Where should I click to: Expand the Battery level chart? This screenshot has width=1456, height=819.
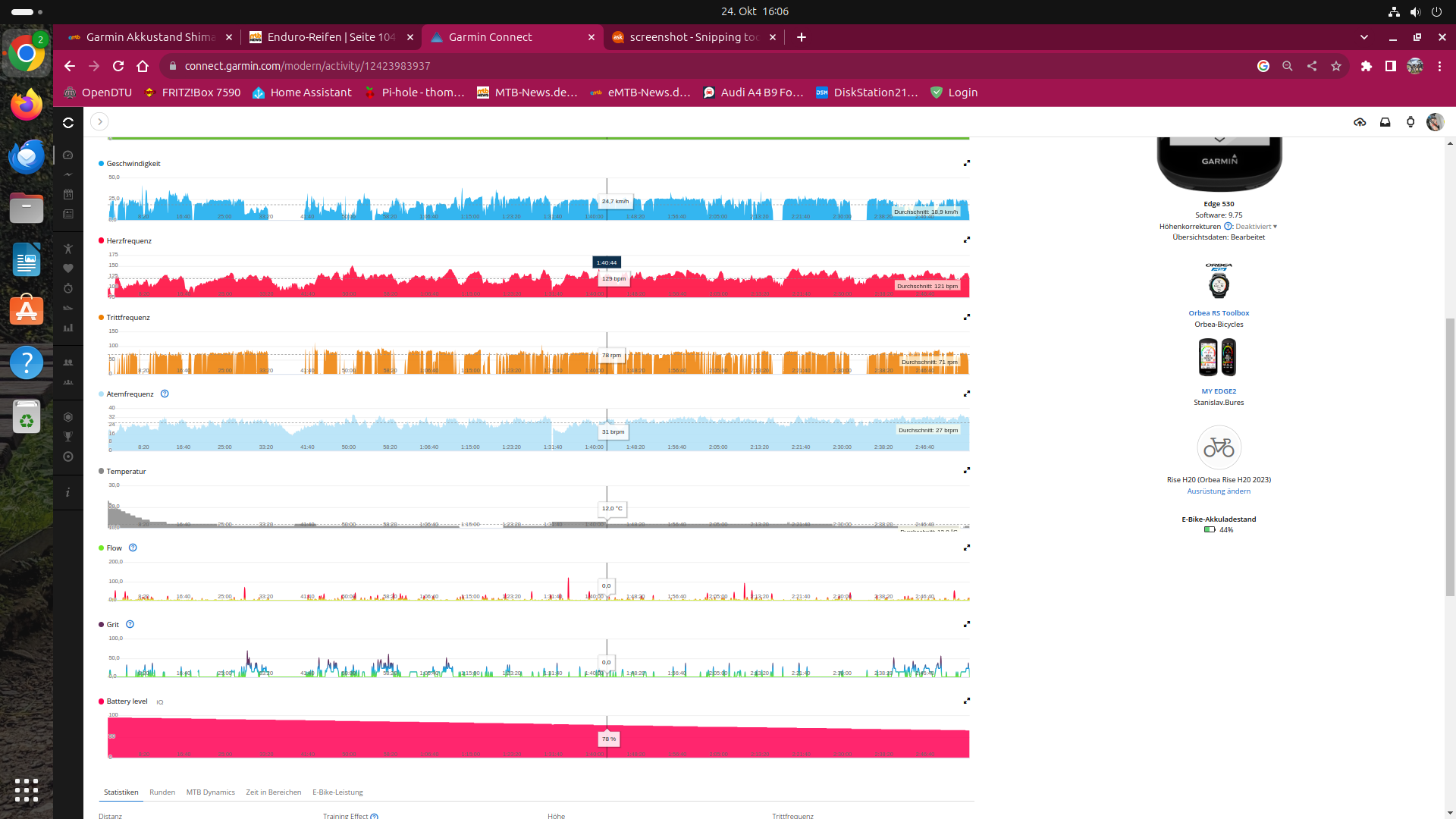coord(966,701)
